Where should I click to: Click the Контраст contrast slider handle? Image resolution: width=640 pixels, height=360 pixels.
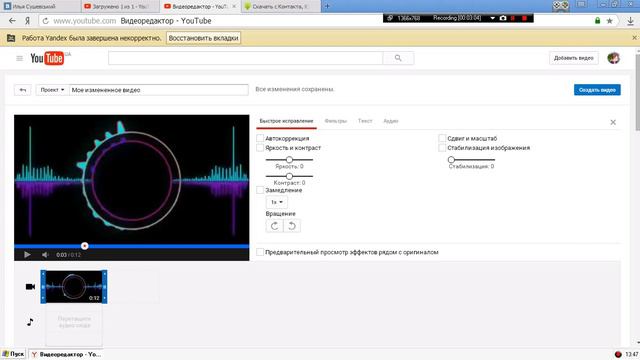pyautogui.click(x=289, y=176)
